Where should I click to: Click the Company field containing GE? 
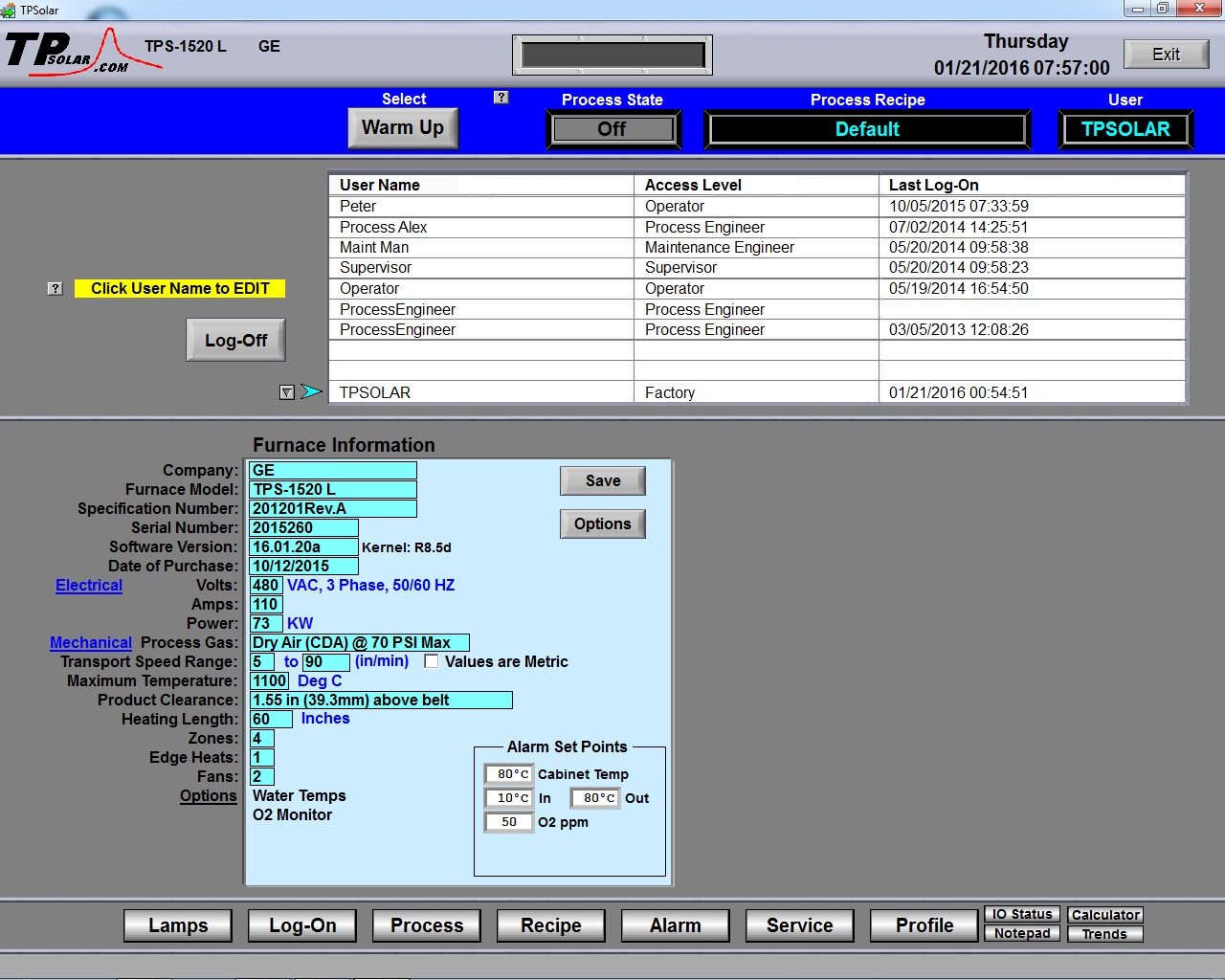click(333, 470)
